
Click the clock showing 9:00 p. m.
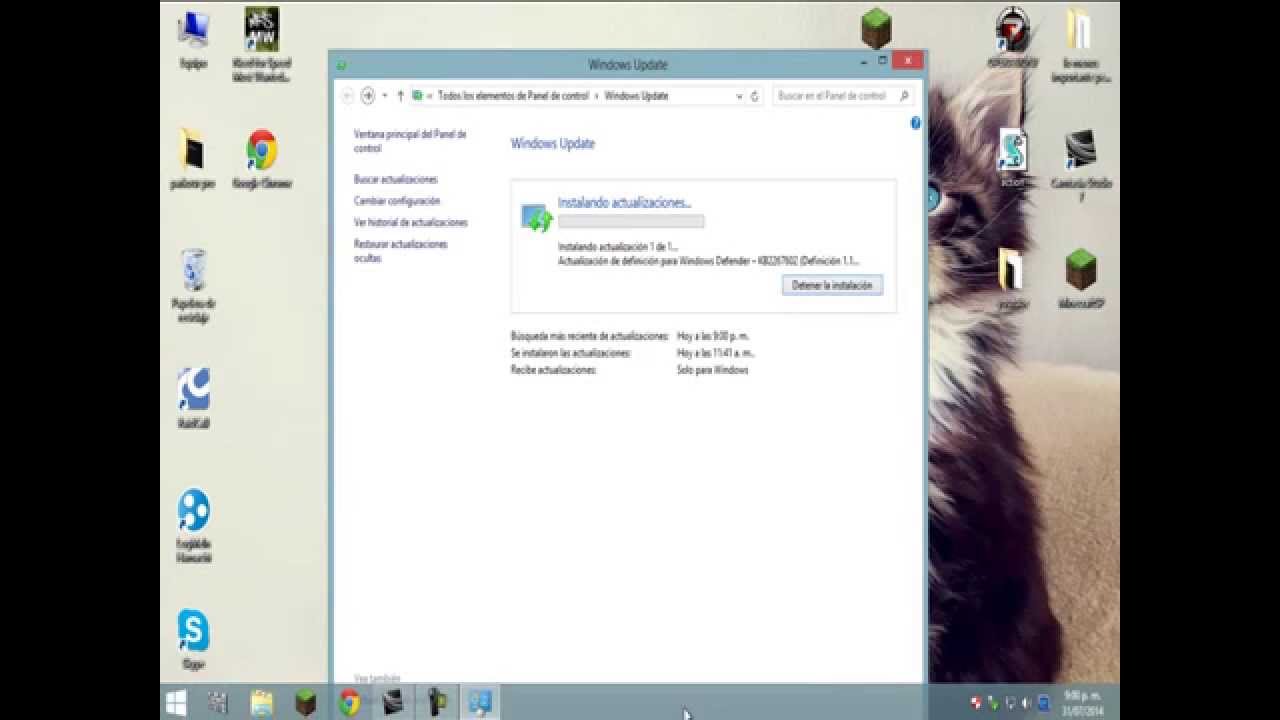[x=1083, y=702]
